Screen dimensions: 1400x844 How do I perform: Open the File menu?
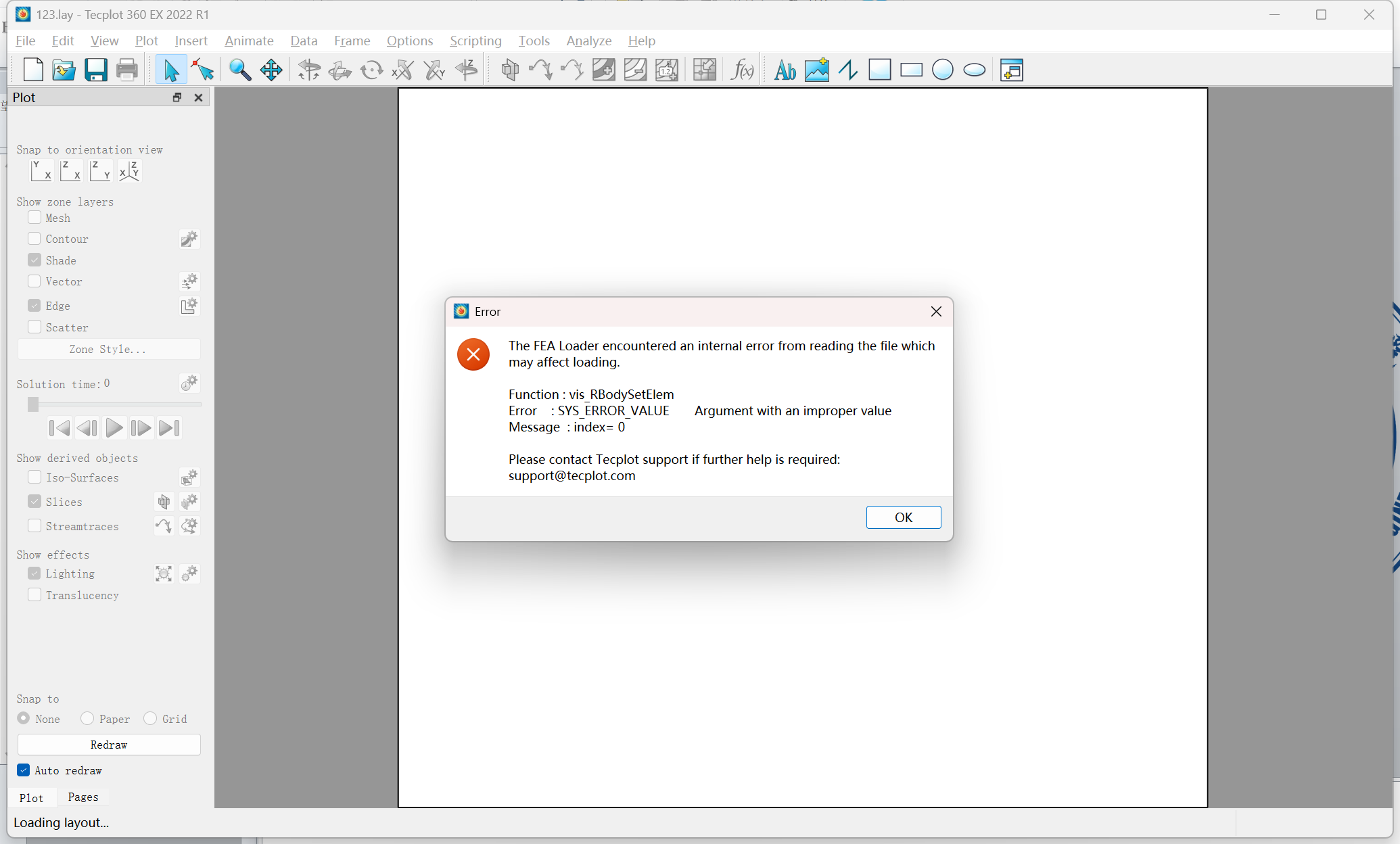click(25, 41)
